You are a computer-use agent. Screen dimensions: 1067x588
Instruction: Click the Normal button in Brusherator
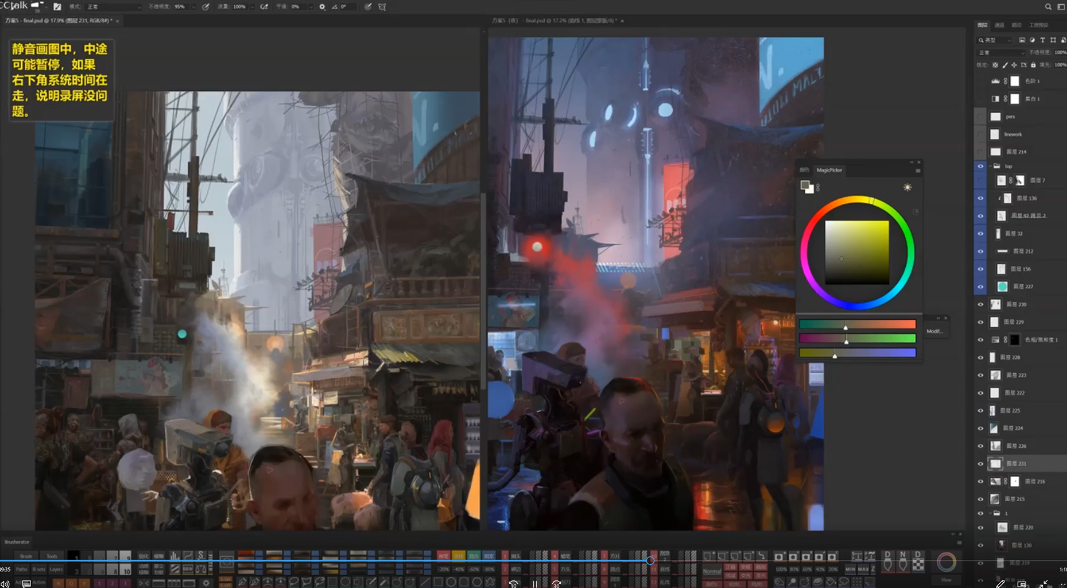(712, 571)
